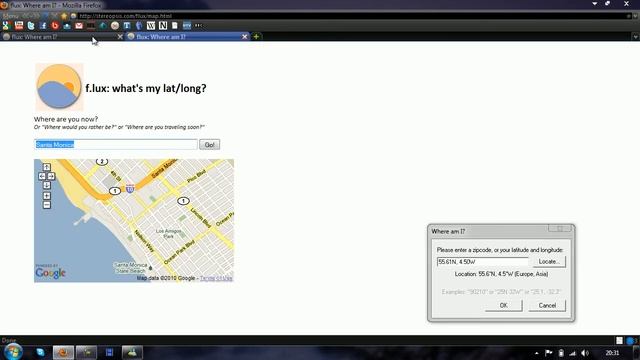Show hidden tray icons arrow
The image size is (640, 360).
536,353
